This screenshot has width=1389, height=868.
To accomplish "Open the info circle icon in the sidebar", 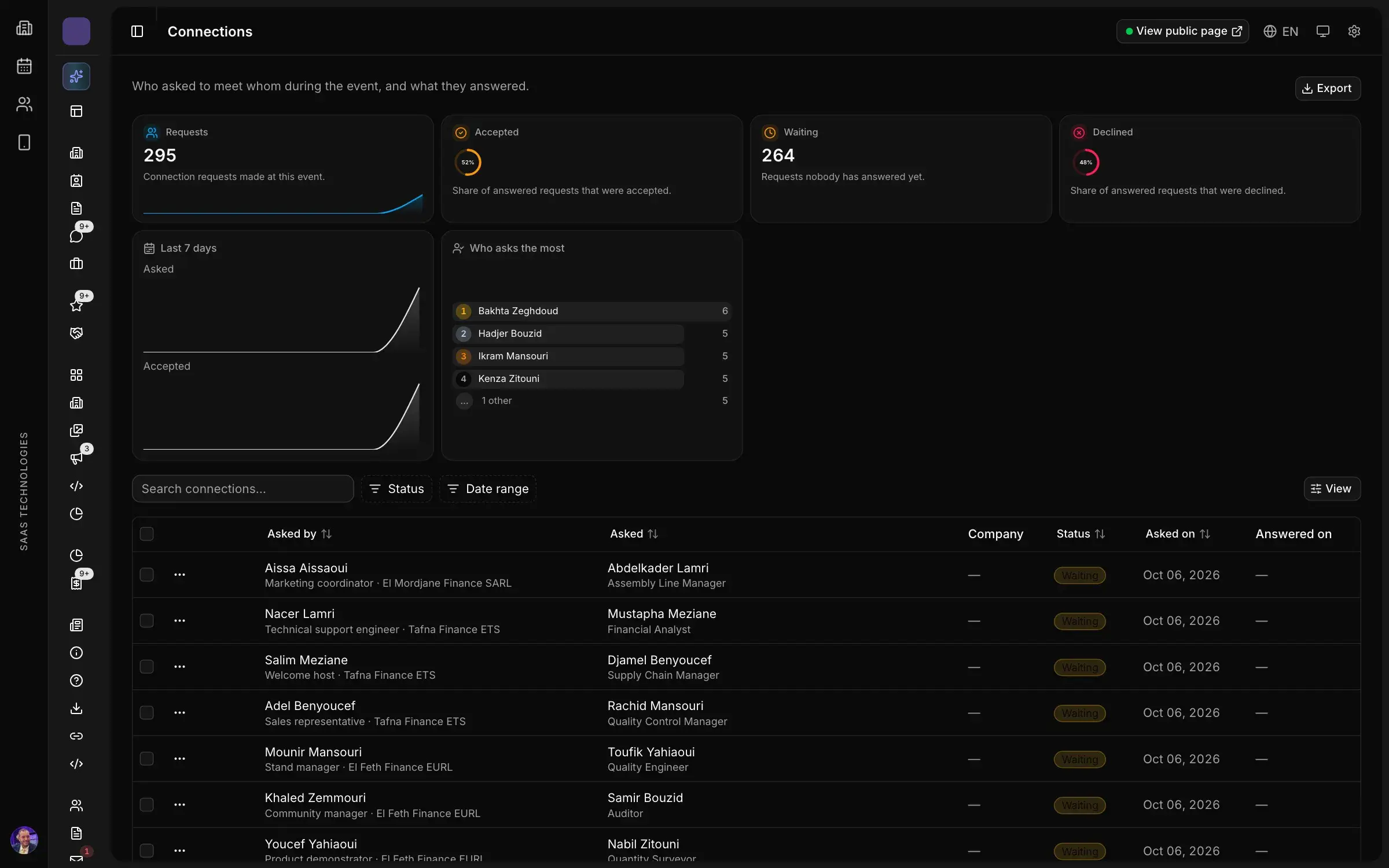I will tap(76, 653).
